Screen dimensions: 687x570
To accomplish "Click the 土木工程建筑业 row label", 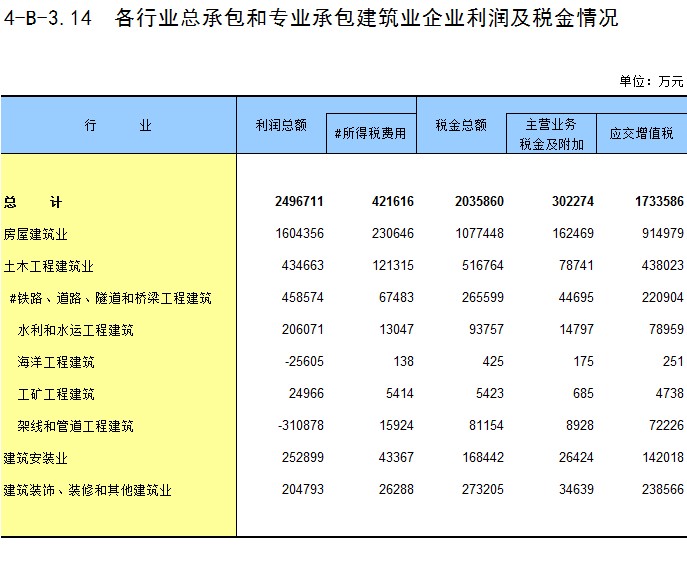I will (x=49, y=266).
